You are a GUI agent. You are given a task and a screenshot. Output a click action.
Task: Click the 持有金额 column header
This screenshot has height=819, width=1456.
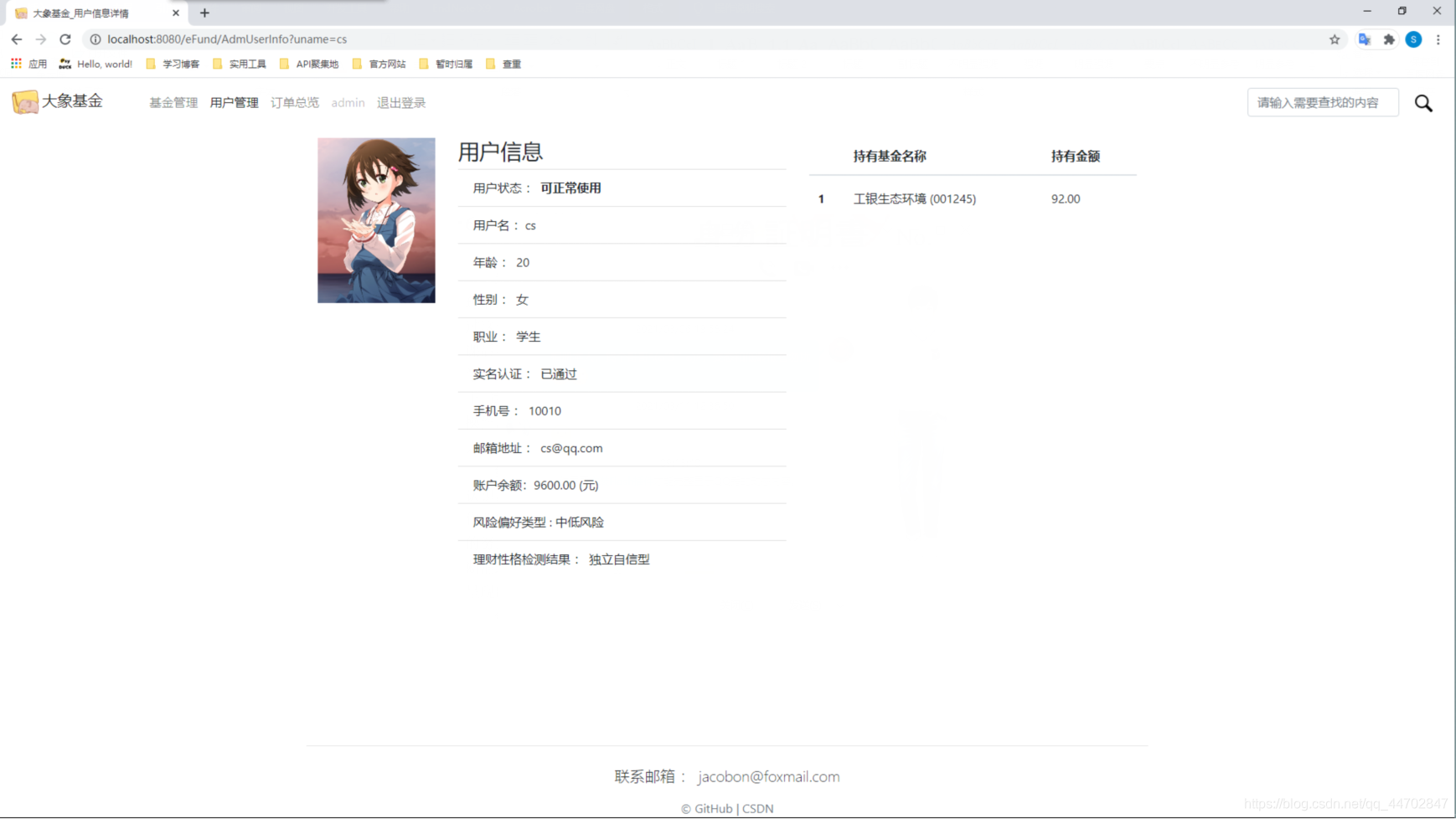click(1076, 156)
